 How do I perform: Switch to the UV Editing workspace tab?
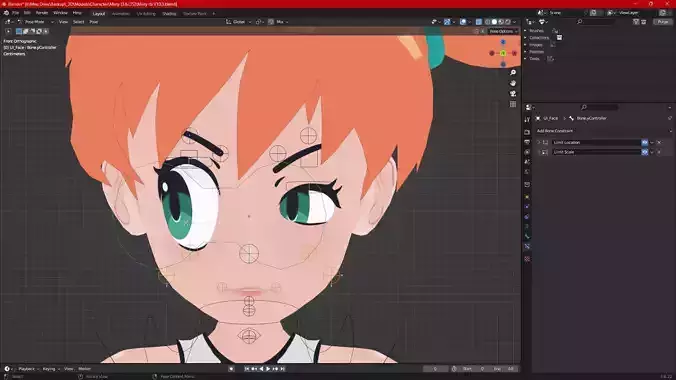point(146,14)
